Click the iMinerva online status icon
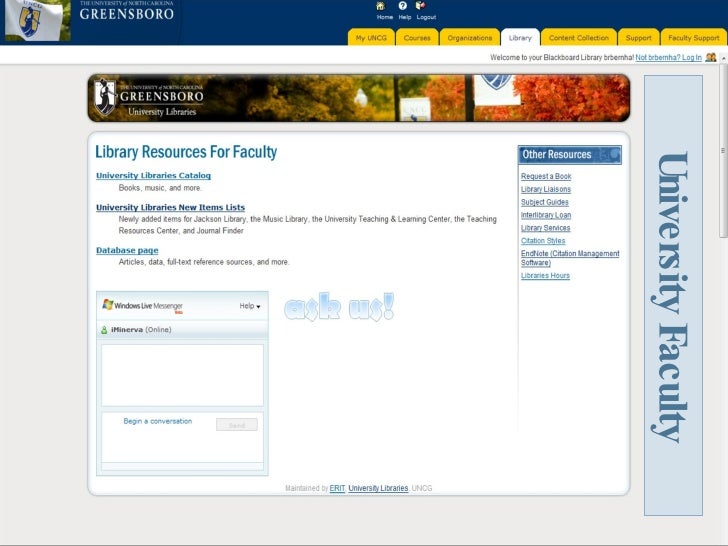This screenshot has height=546, width=728. point(104,330)
